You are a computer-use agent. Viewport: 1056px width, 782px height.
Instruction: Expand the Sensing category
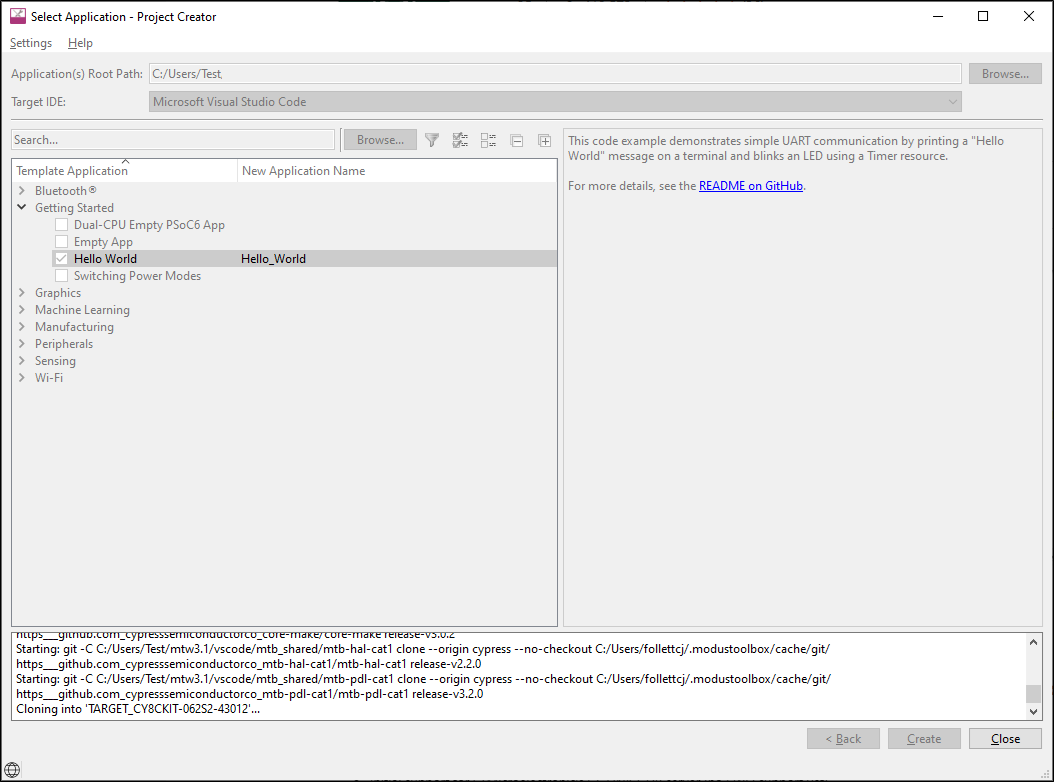pos(22,360)
